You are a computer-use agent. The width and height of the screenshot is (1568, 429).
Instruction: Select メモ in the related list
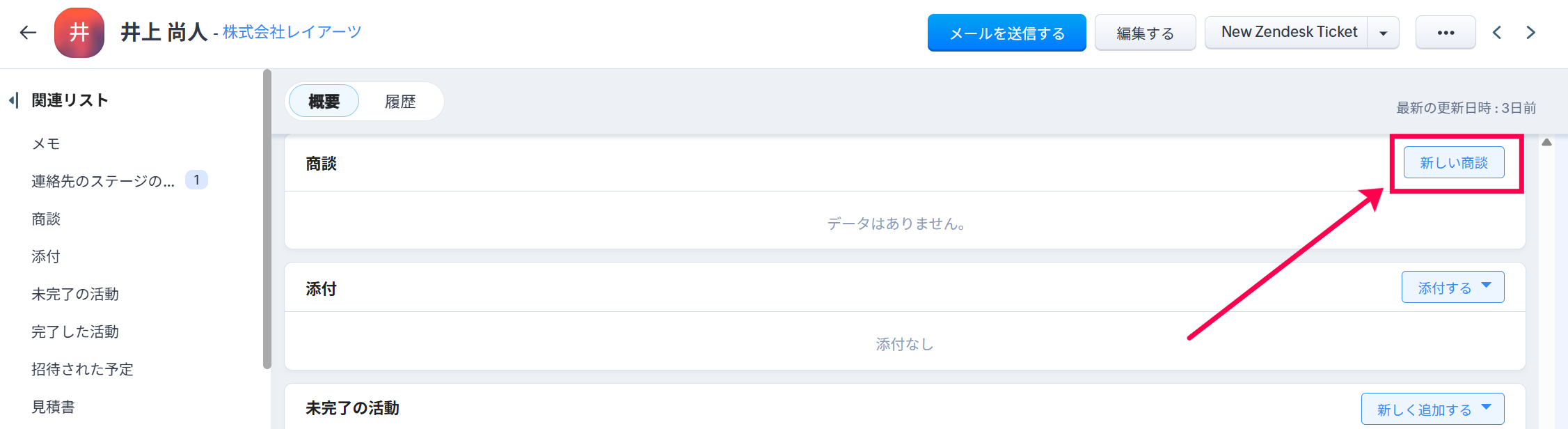click(x=46, y=143)
